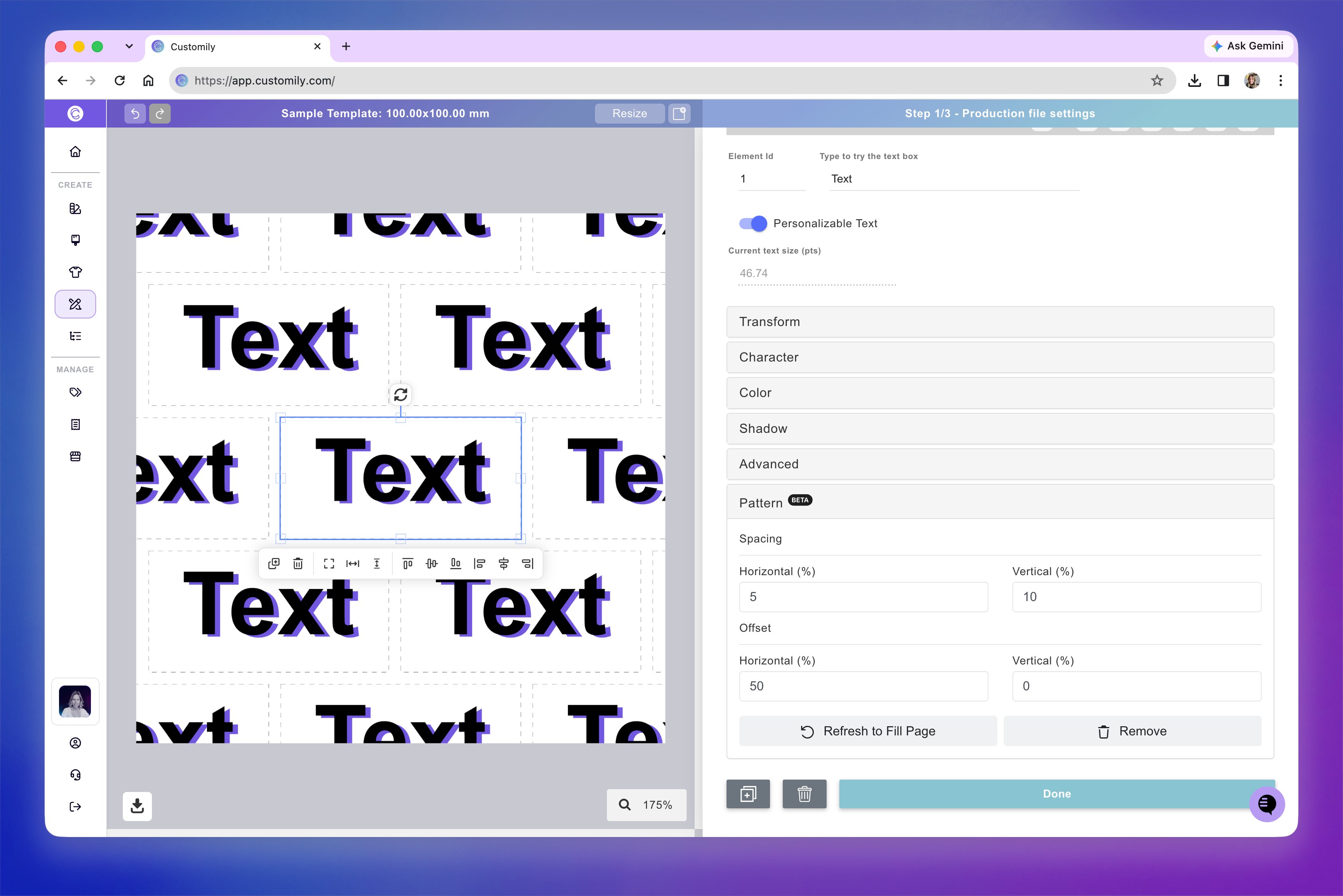1343x896 pixels.
Task: Expand the Advanced section
Action: point(1000,464)
